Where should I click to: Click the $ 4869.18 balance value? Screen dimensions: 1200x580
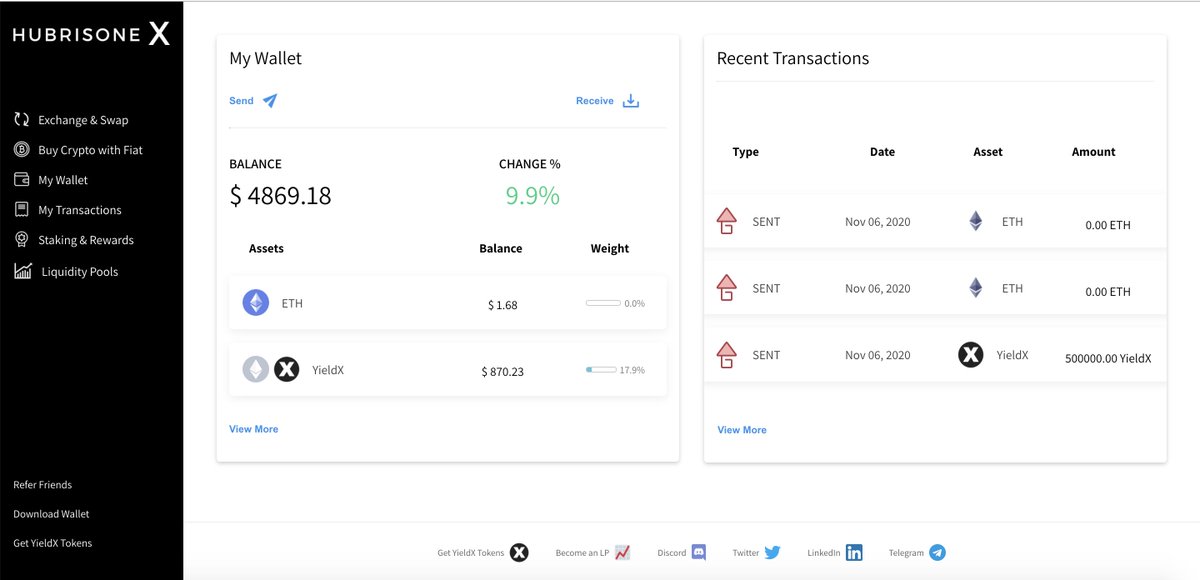point(281,196)
